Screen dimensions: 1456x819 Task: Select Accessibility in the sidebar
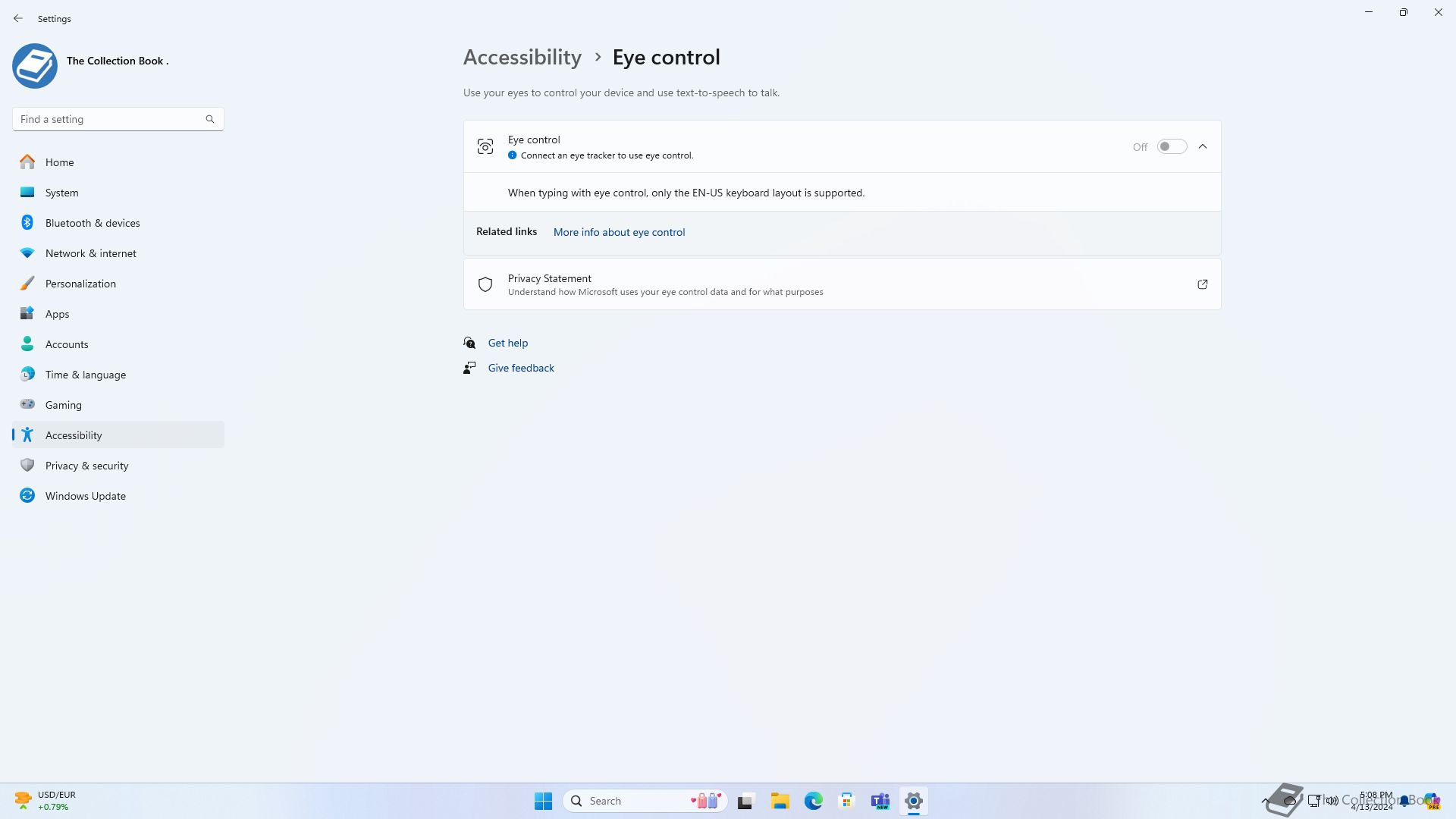(118, 435)
